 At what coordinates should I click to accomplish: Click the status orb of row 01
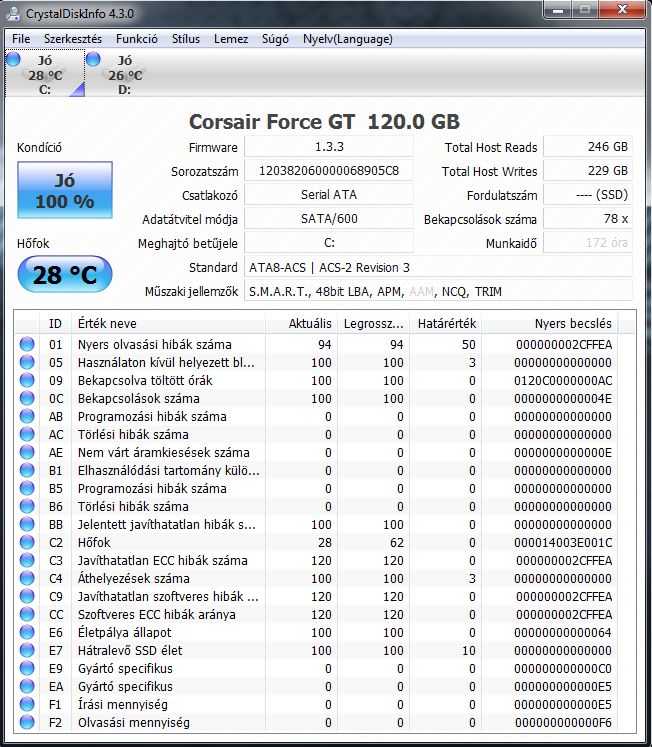[x=27, y=344]
